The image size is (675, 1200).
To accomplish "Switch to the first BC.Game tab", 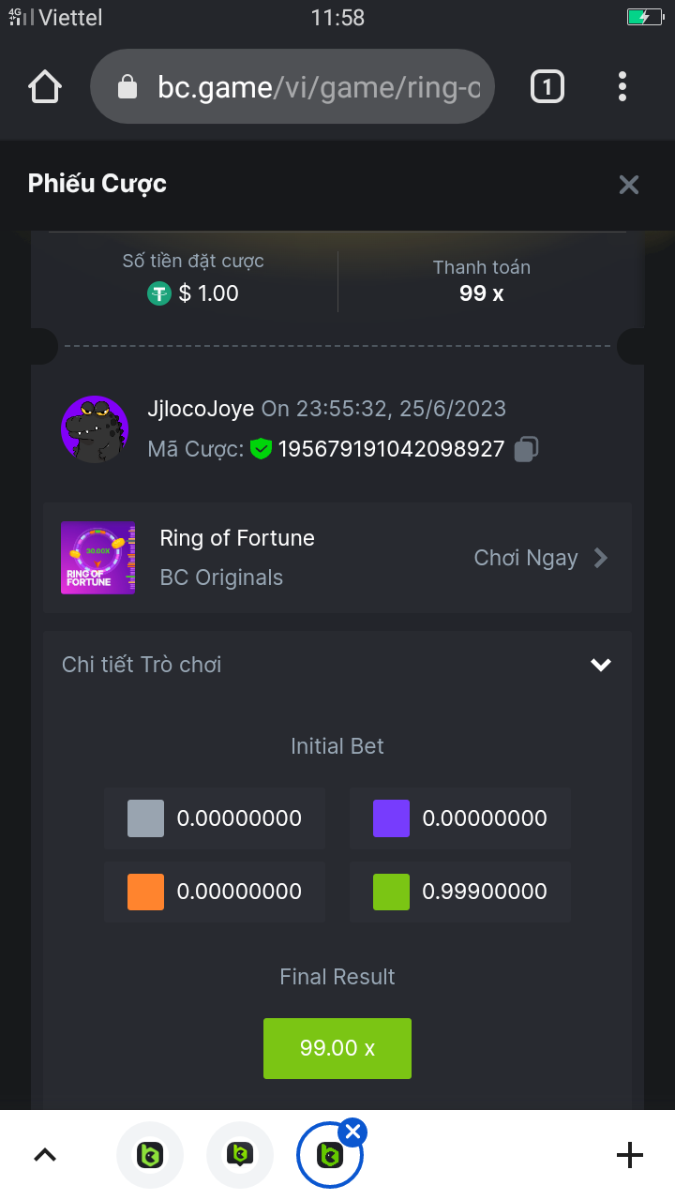I will coord(150,1156).
